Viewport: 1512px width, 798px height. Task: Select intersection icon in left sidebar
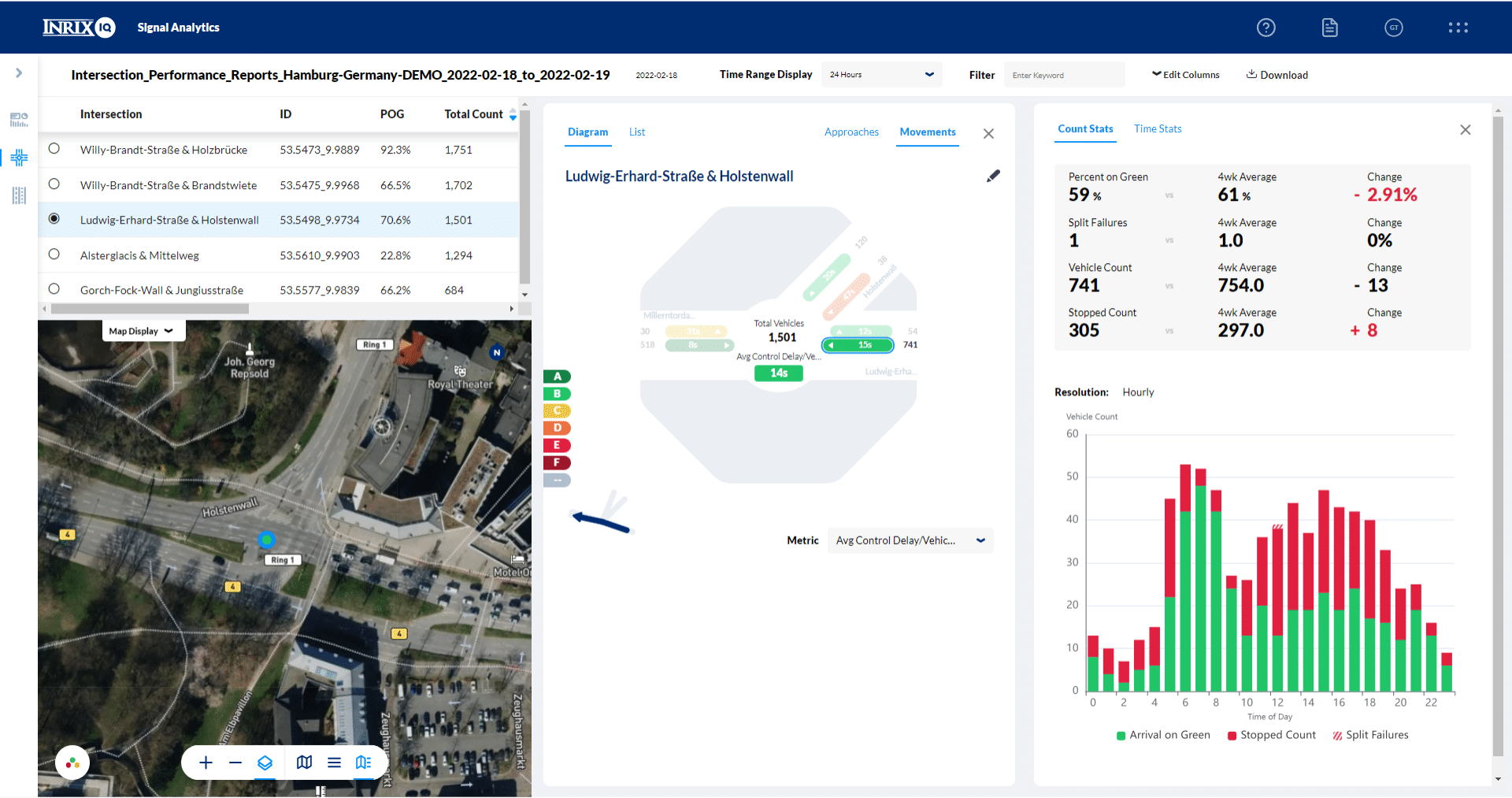[x=19, y=158]
